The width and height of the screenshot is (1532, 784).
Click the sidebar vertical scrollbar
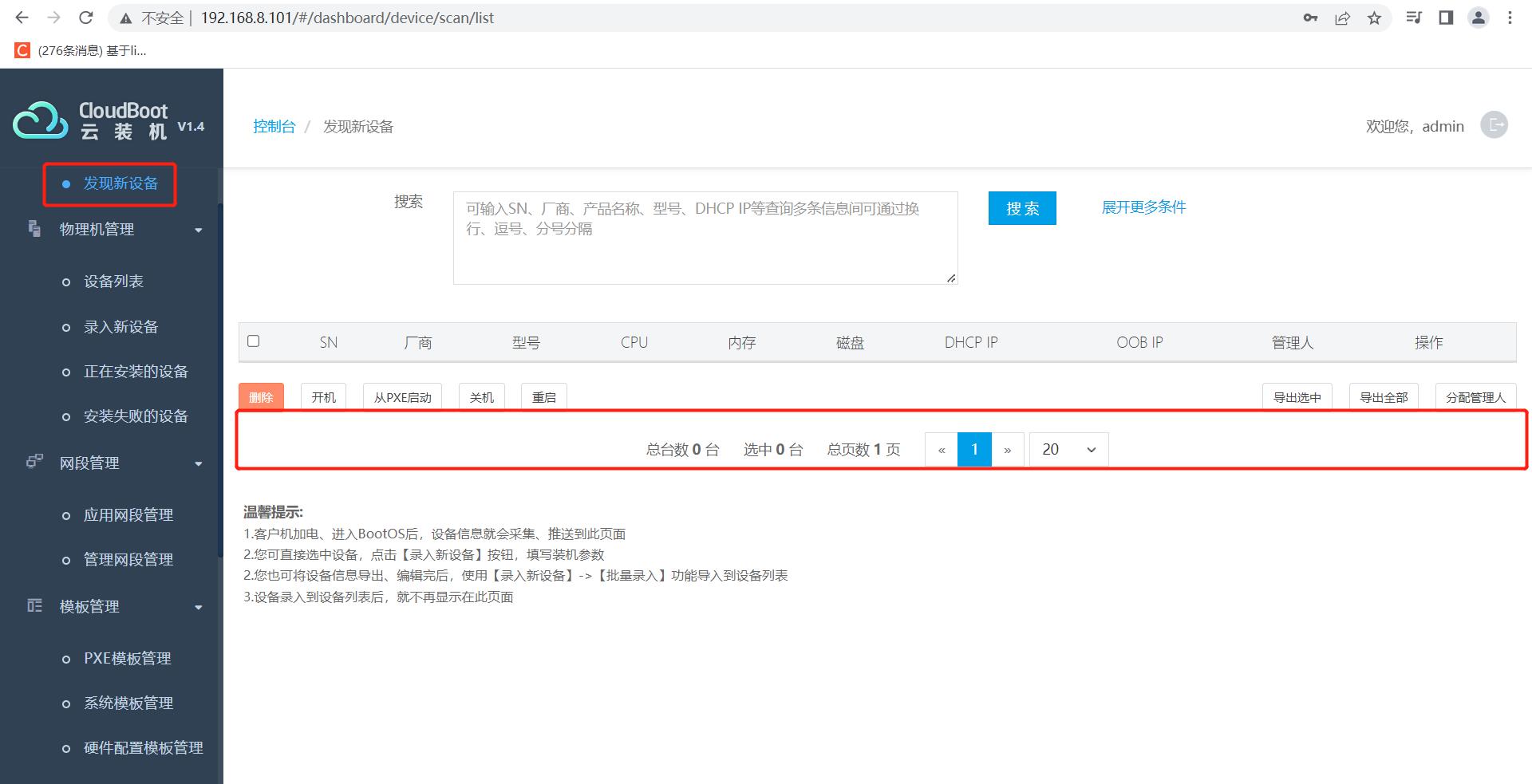pos(220,380)
